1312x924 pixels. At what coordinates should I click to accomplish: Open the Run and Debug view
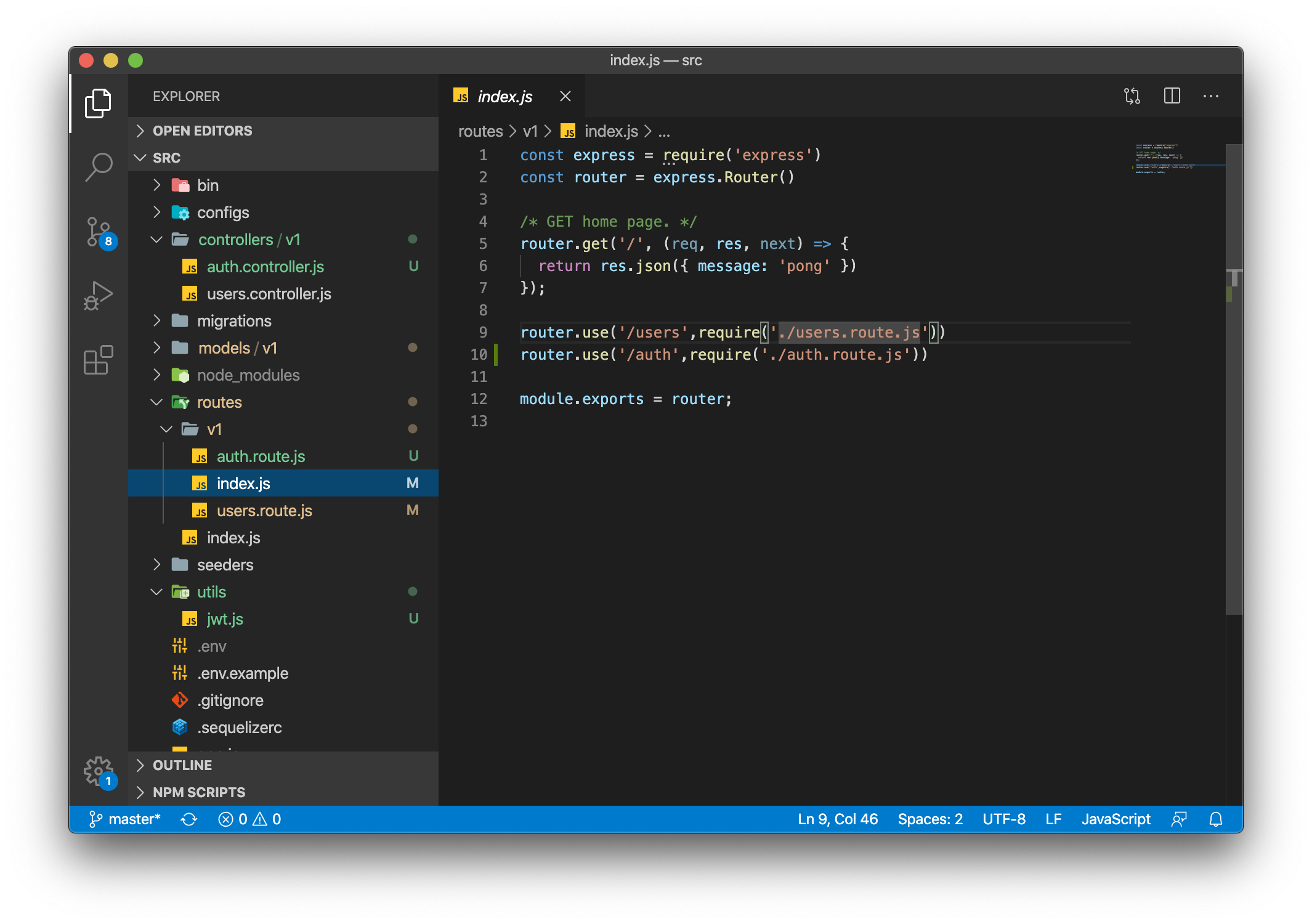click(x=99, y=296)
